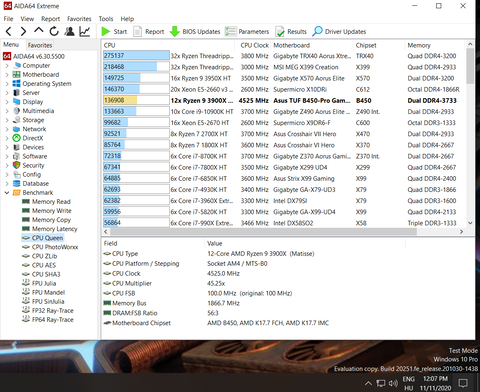Click the Motherboard column header

coord(312,45)
